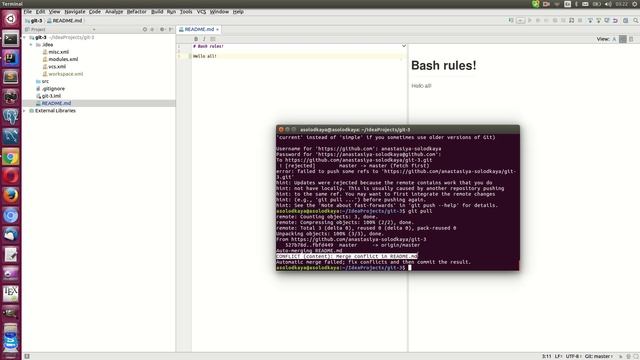Click tool windows quick-access icon in status bar
640x360 pixels.
tap(27, 356)
